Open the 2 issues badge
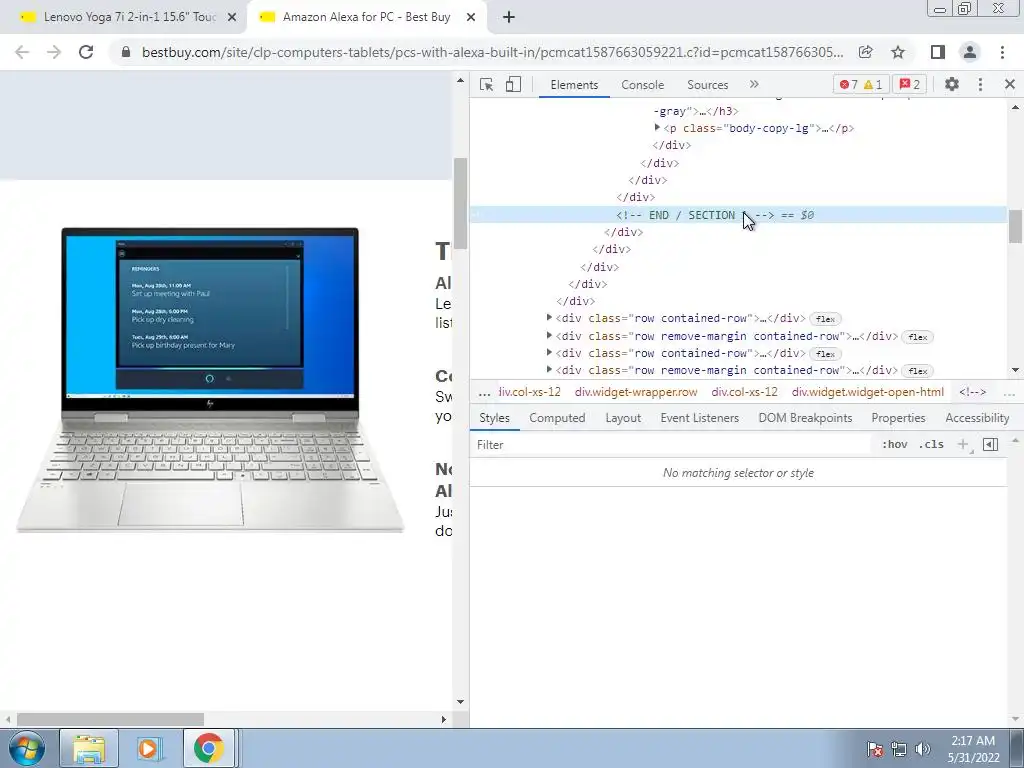Screen dimensions: 1024x768 point(910,84)
